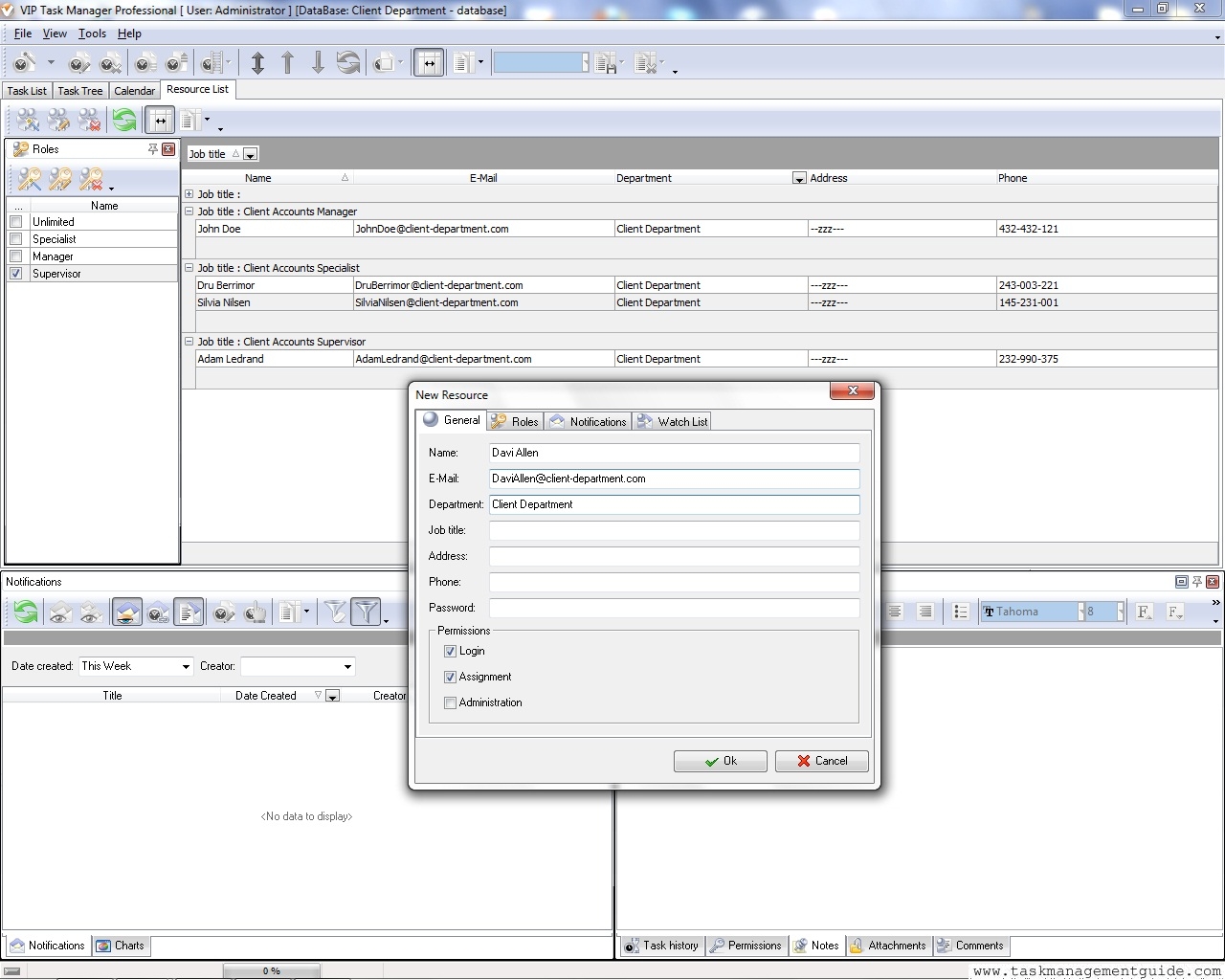
Task: Click the bulleted list icon in notes toolbar
Action: point(961,612)
